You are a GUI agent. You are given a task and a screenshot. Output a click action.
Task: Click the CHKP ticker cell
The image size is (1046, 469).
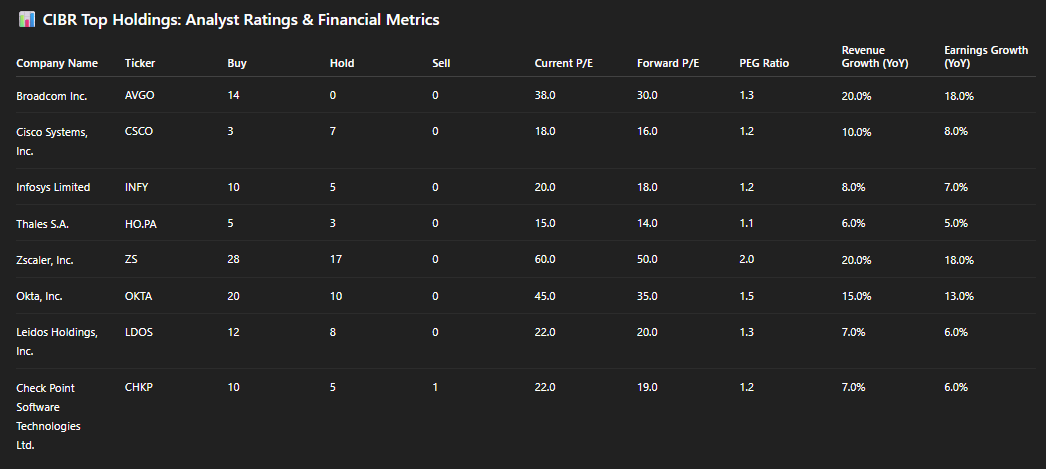point(139,386)
